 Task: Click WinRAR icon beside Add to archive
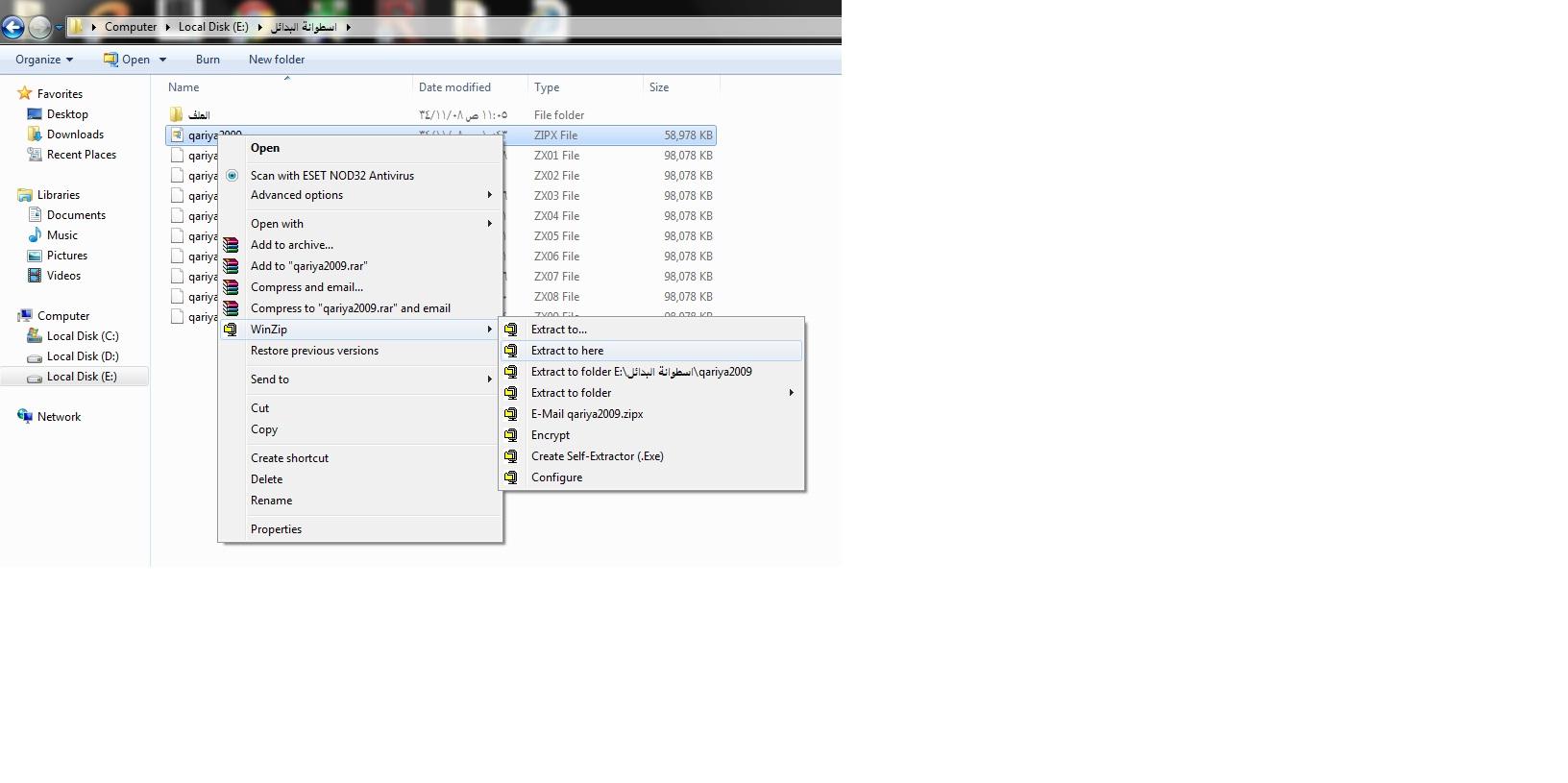coord(231,245)
